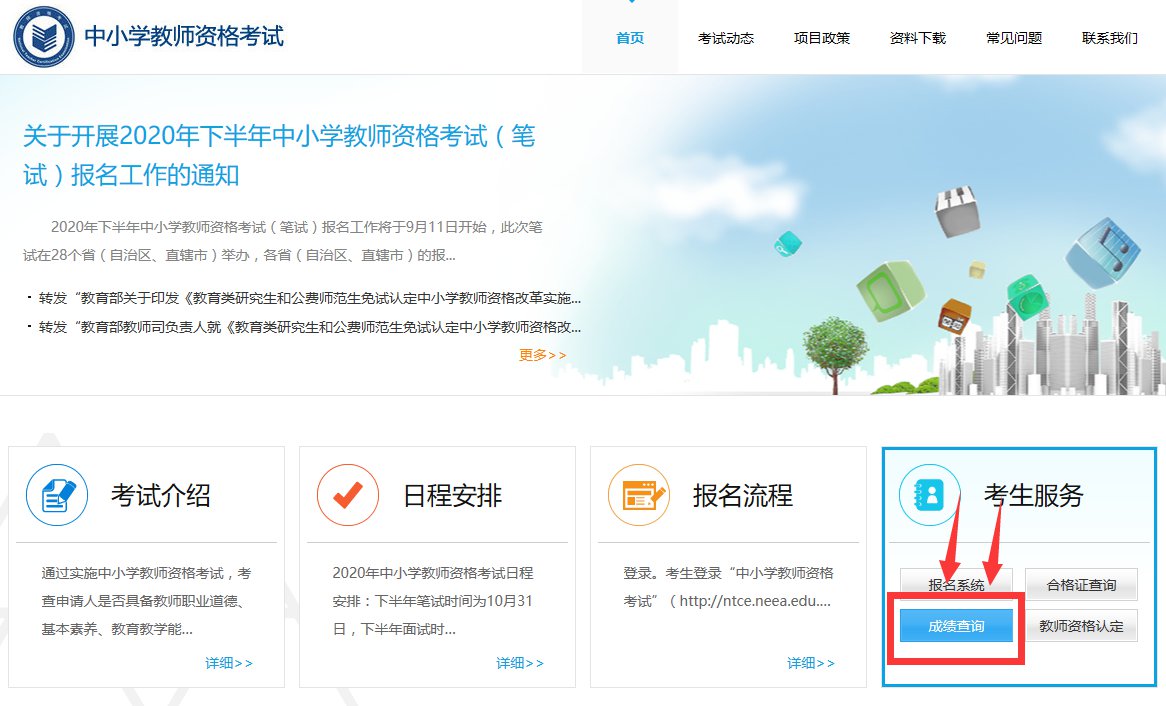
Task: Expand news list via 更多>> link
Action: [543, 355]
